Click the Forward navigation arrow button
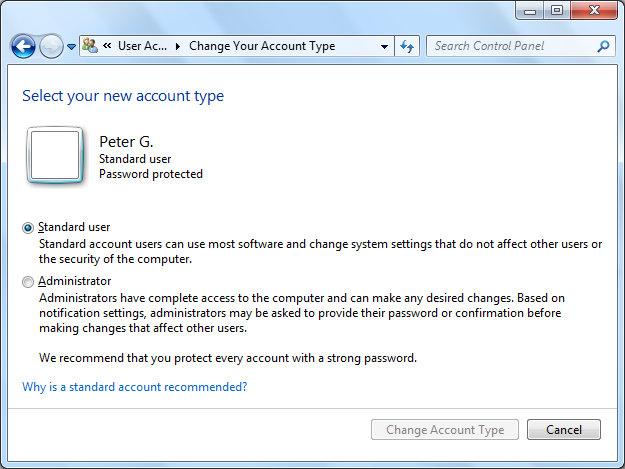 click(50, 47)
